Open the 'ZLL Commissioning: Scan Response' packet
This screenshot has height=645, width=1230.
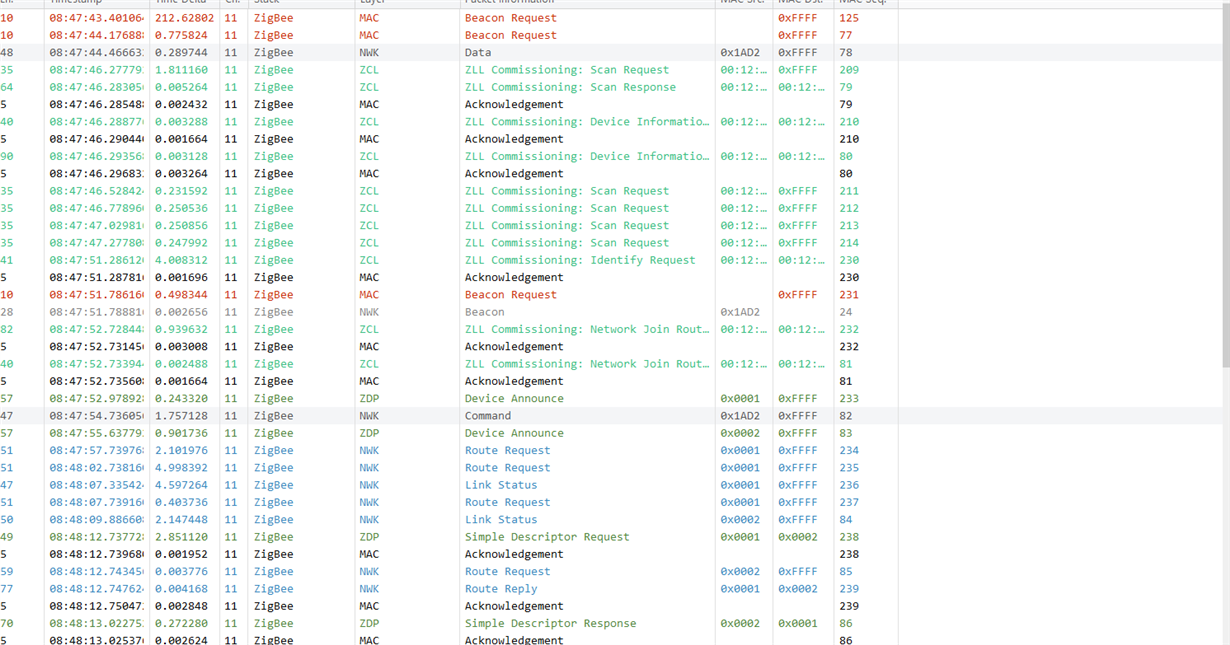570,87
